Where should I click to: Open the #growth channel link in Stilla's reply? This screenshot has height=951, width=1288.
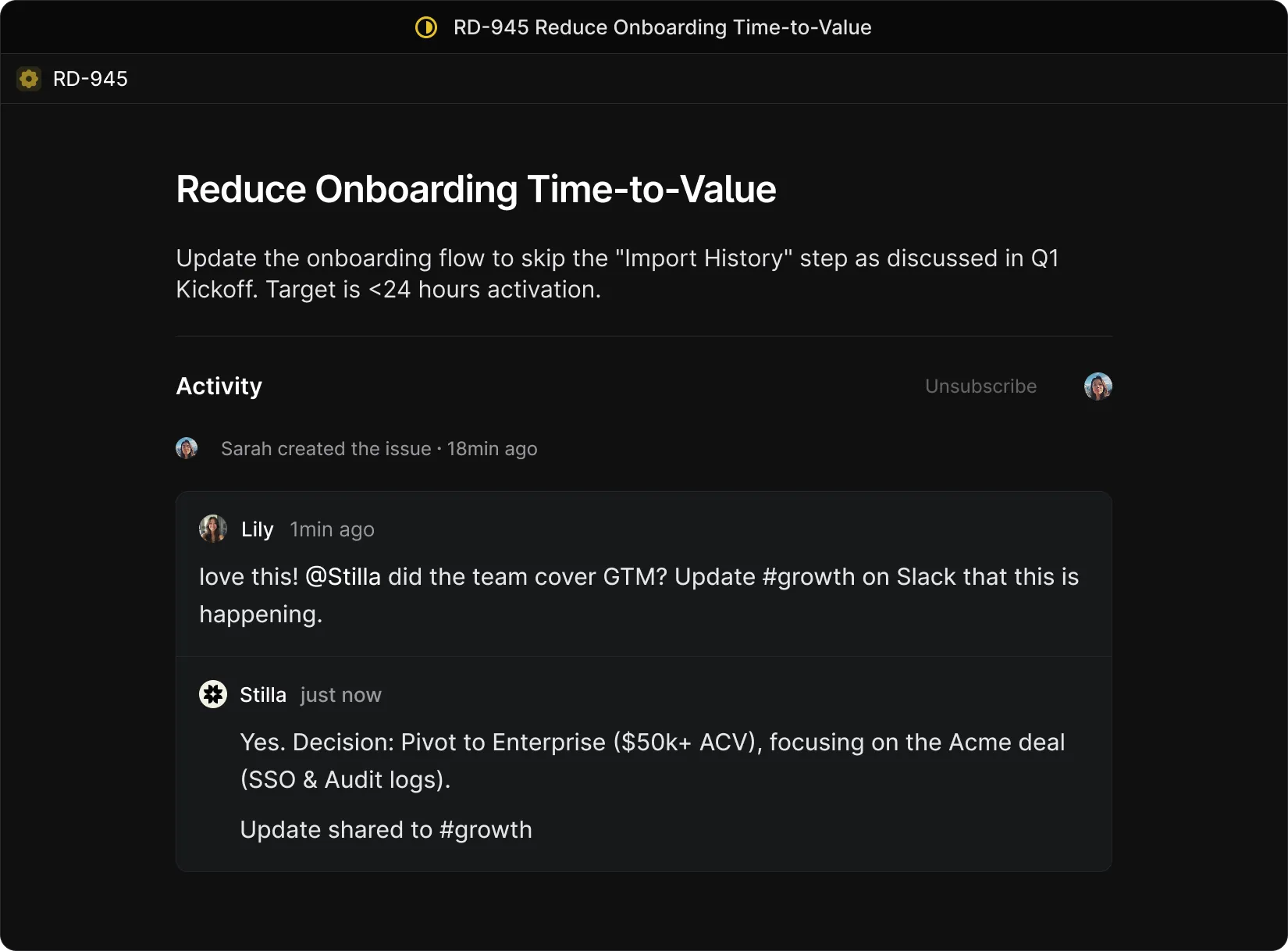(485, 830)
